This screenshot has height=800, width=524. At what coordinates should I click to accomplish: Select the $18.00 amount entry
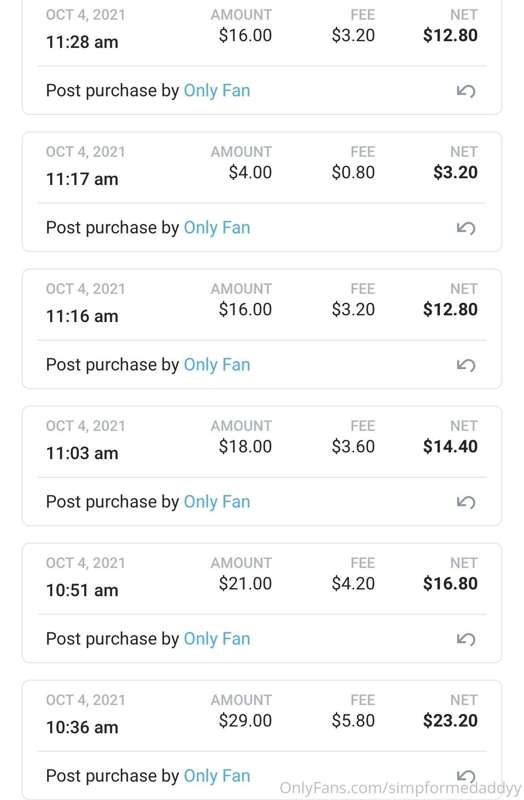click(245, 446)
